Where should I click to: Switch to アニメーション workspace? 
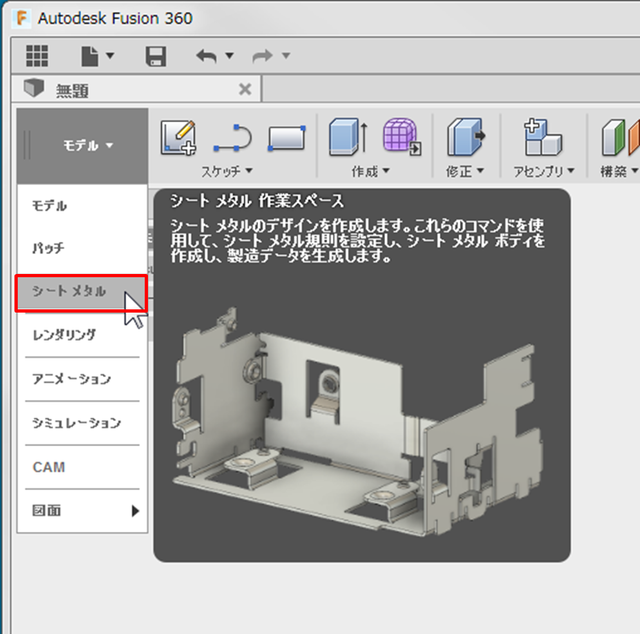[x=82, y=379]
